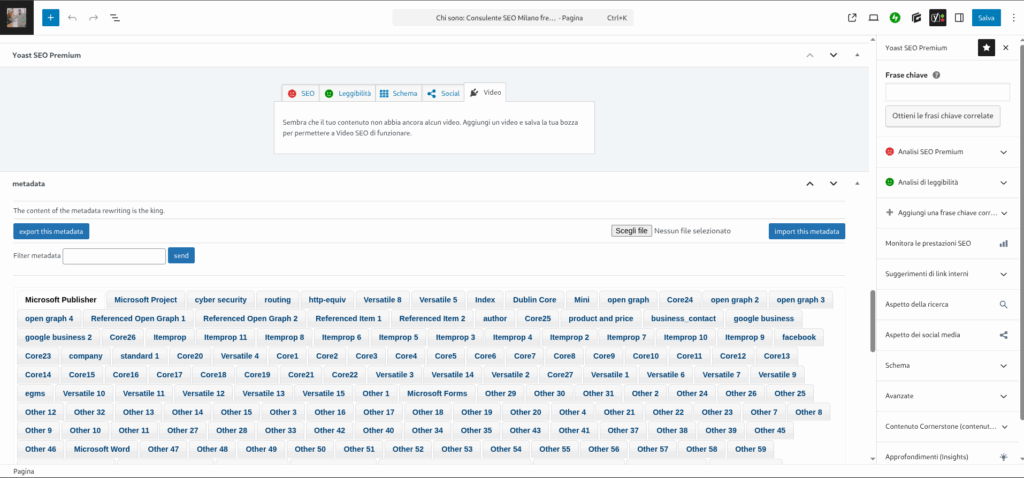Expand Contenuto Cornerstone section
The height and width of the screenshot is (478, 1024).
[x=946, y=426]
